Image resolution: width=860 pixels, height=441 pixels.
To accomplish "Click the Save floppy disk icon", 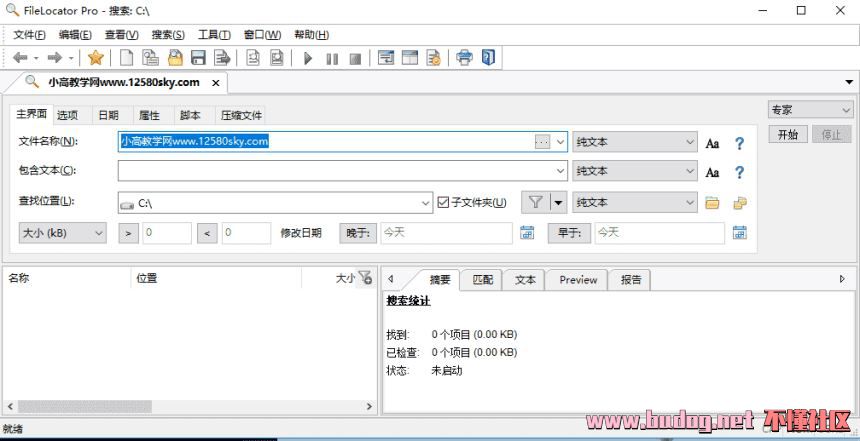I will point(198,58).
